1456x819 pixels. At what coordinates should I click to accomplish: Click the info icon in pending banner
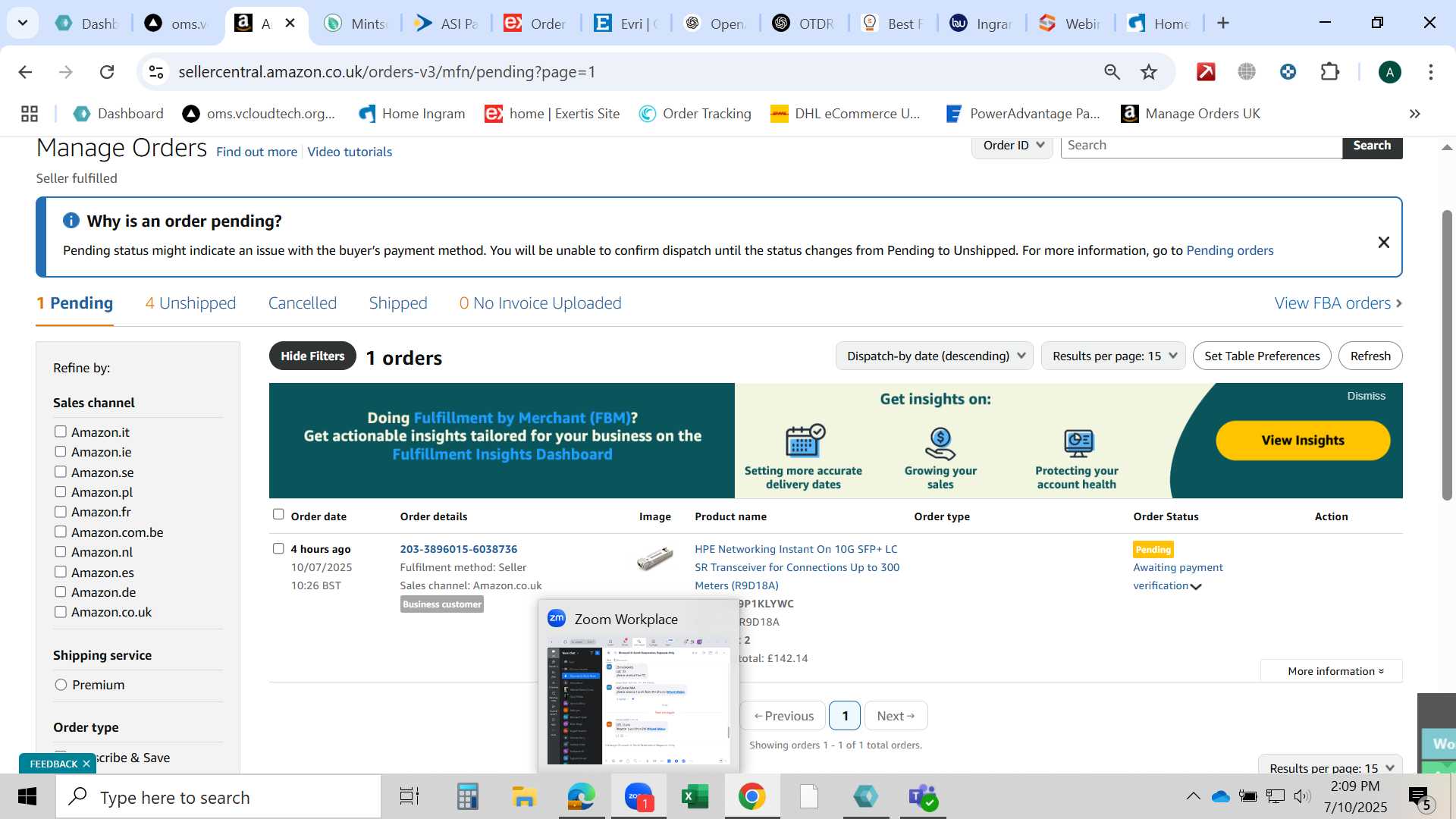[71, 221]
